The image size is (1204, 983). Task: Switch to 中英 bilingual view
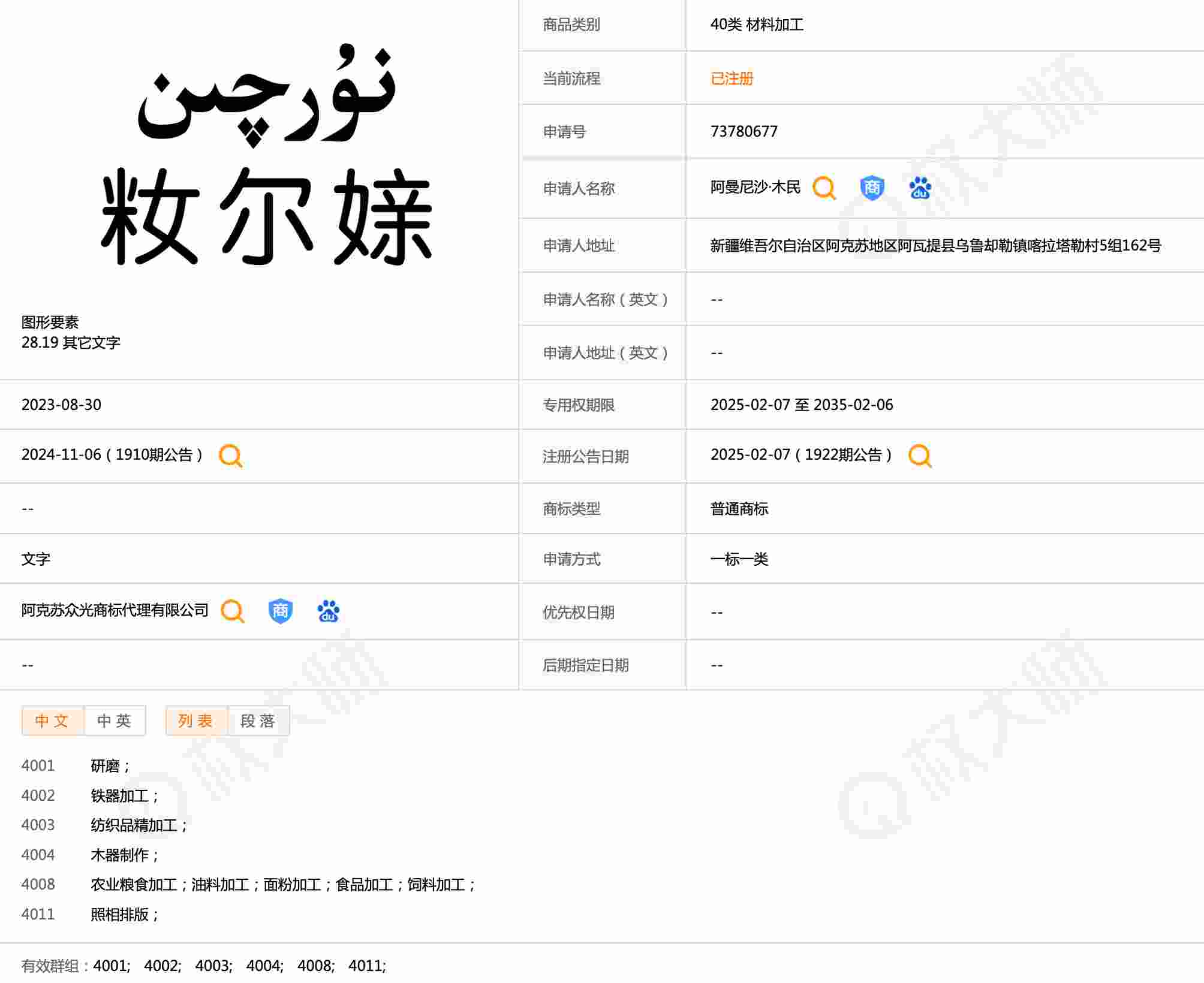click(115, 720)
